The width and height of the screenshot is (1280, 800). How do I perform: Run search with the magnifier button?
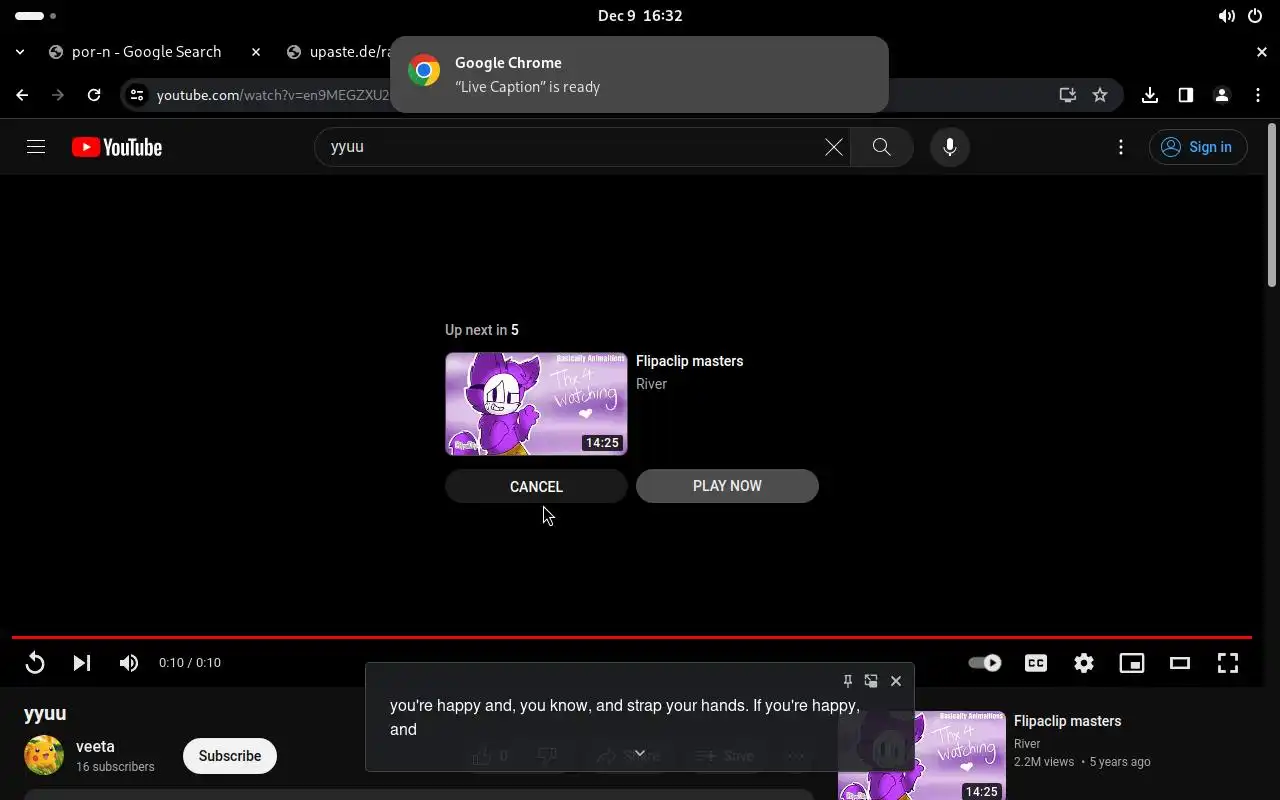click(881, 147)
